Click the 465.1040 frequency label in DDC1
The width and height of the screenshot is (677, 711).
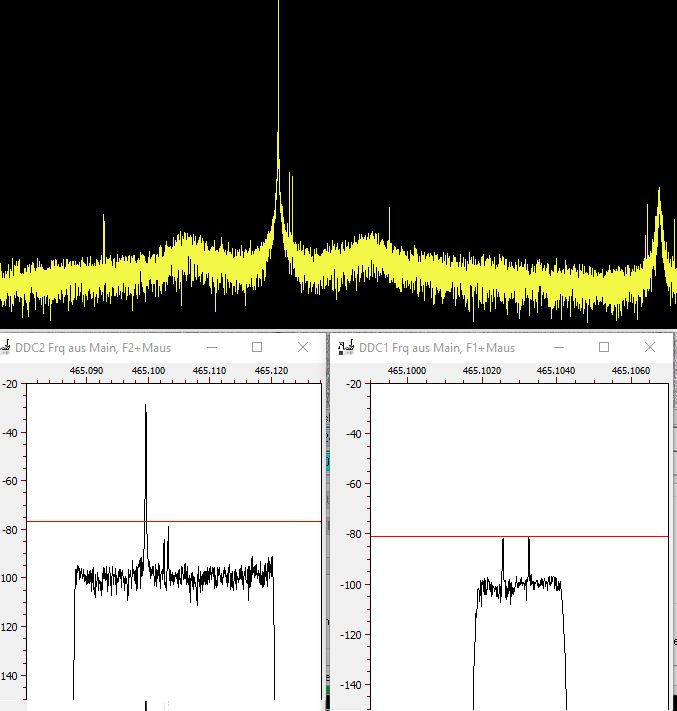coord(556,370)
